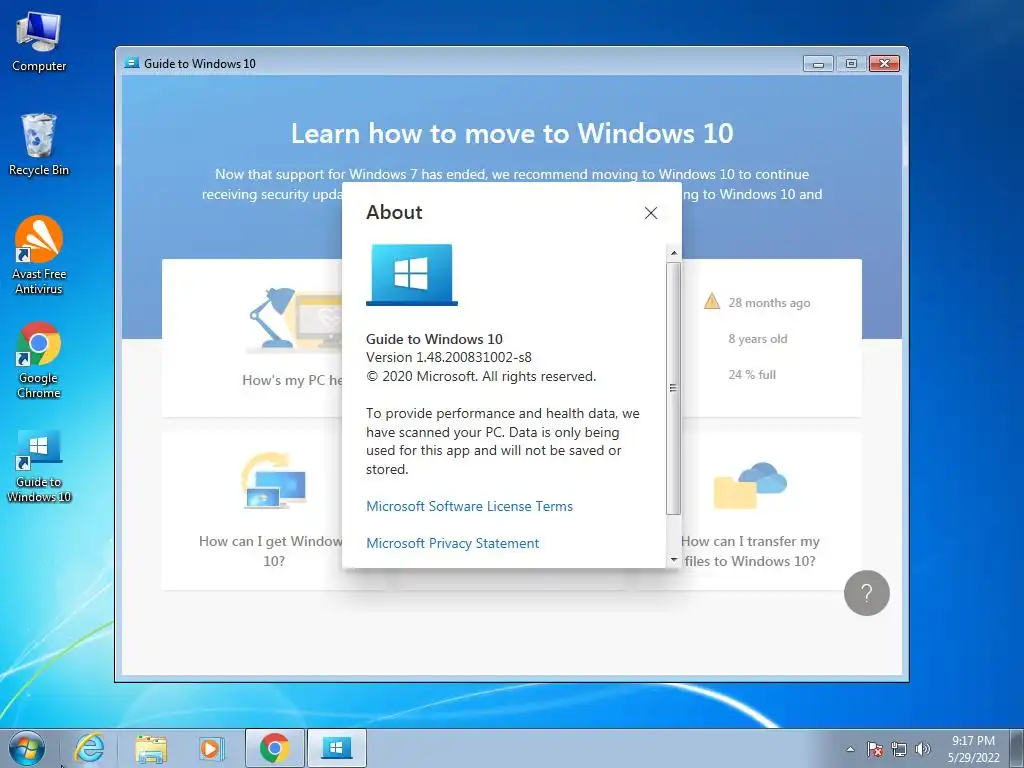The height and width of the screenshot is (768, 1024).
Task: Open the How can I get Windows 10 card
Action: click(252, 511)
